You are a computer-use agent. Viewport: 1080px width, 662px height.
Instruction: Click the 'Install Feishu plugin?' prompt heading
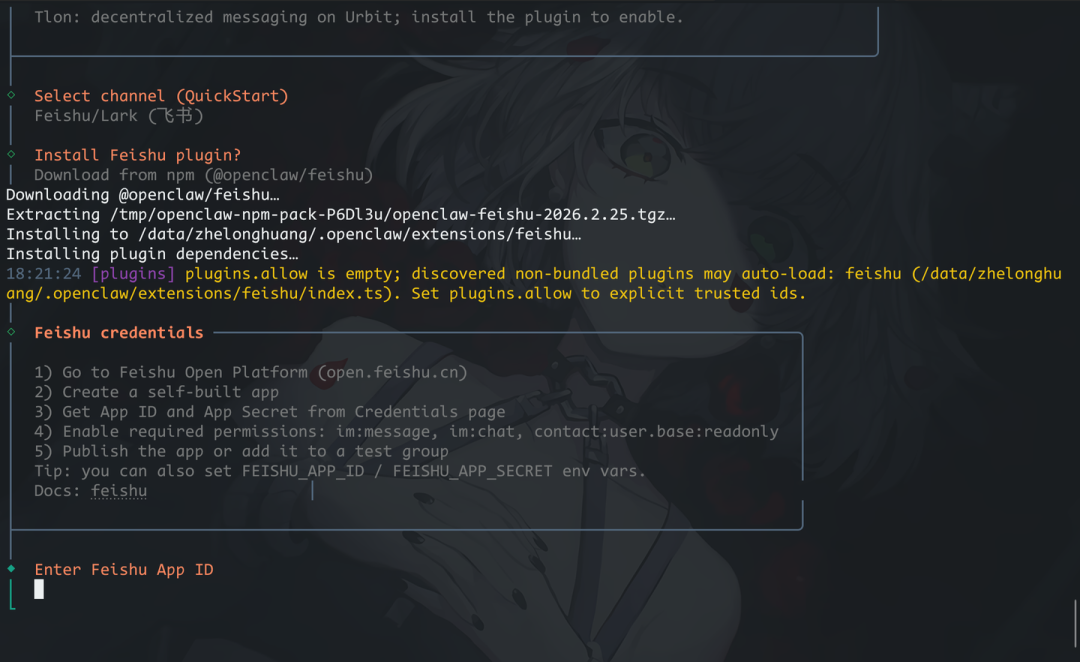coord(138,155)
